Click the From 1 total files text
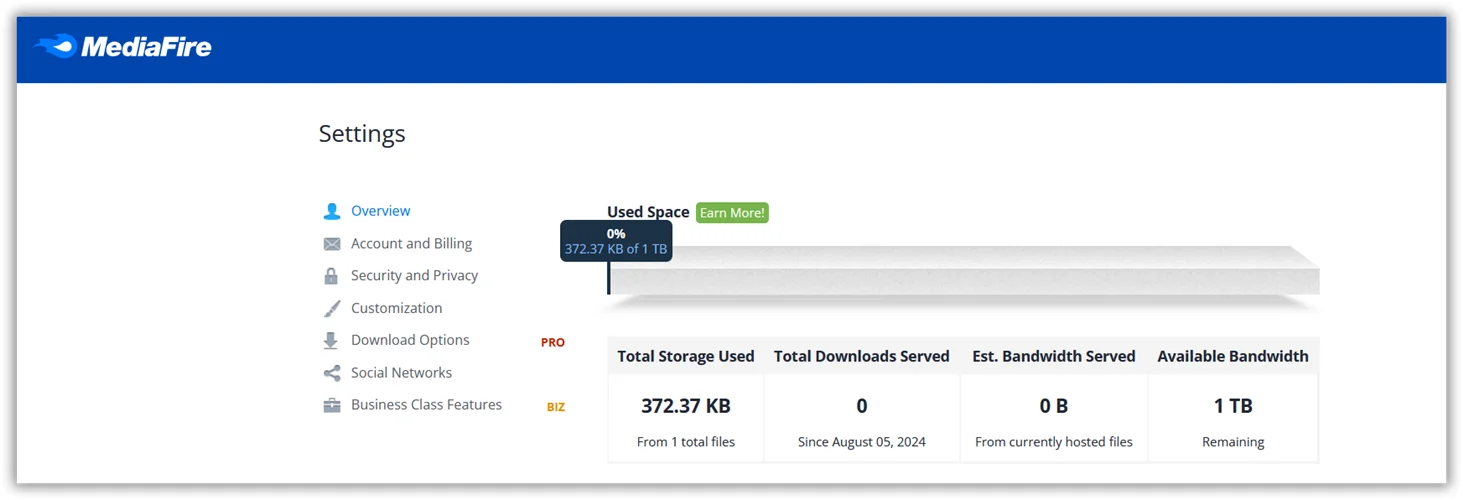The width and height of the screenshot is (1463, 500). point(686,442)
